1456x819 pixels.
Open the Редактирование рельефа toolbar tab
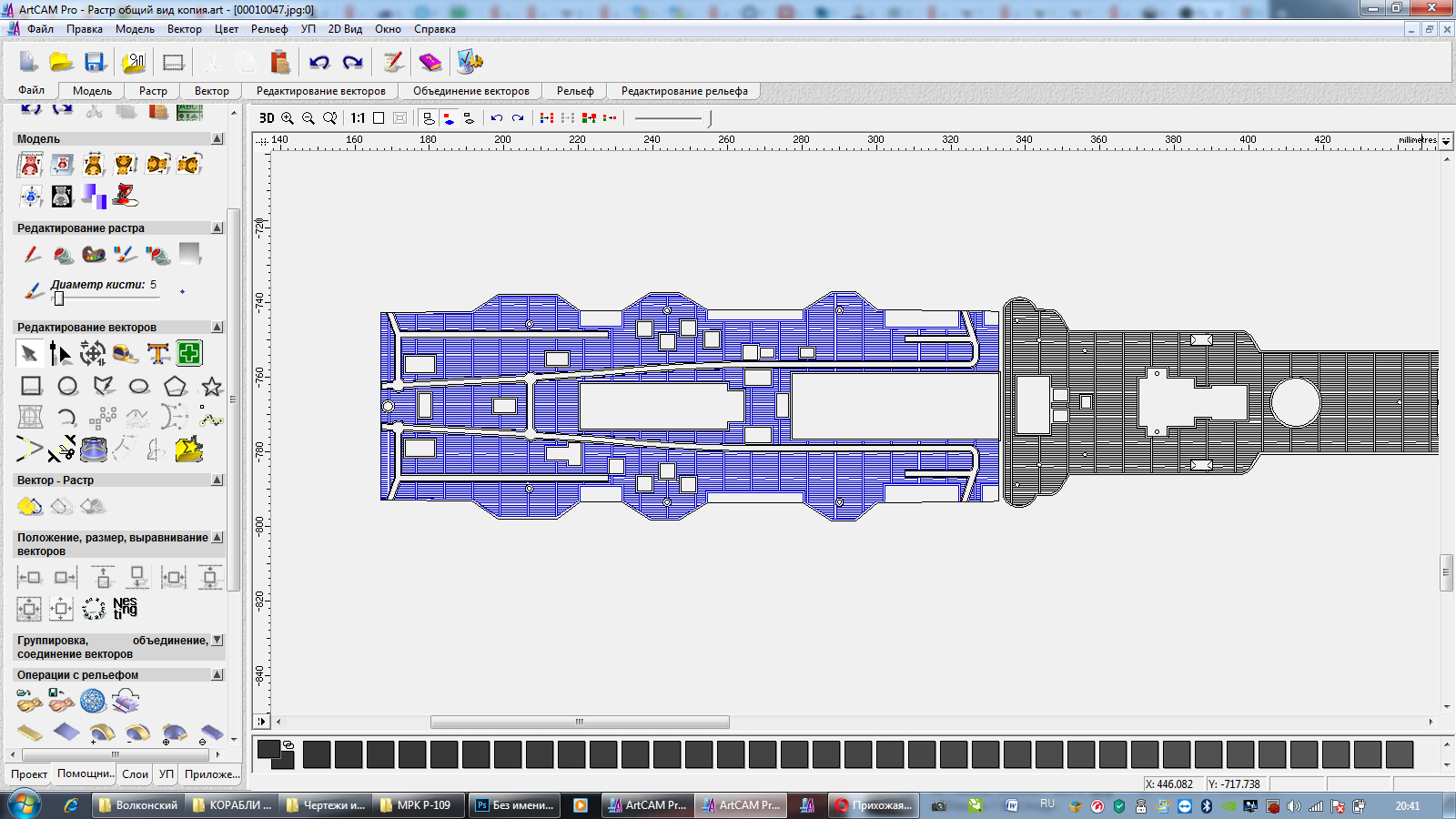tap(684, 91)
